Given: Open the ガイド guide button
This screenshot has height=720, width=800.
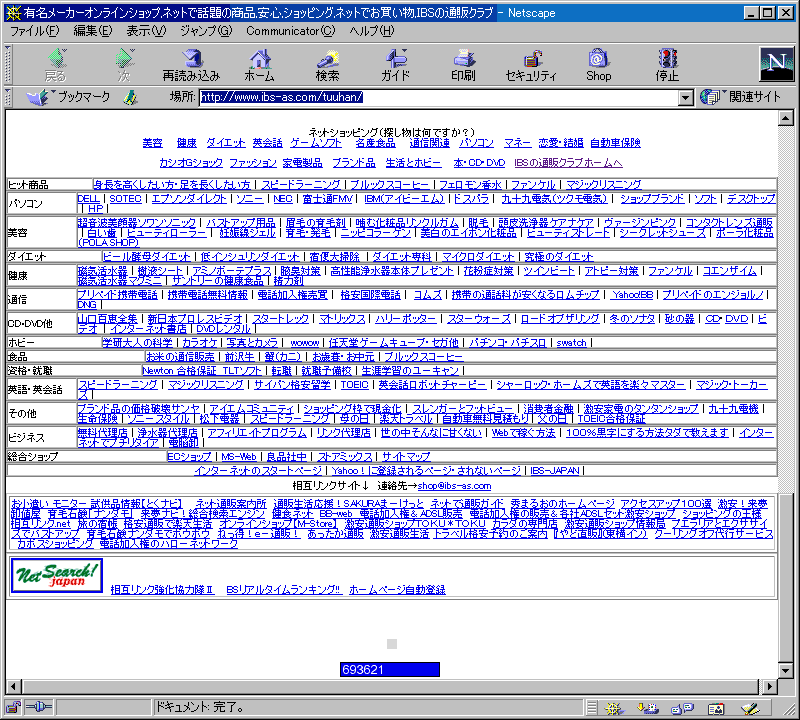Looking at the screenshot, I should click(395, 65).
